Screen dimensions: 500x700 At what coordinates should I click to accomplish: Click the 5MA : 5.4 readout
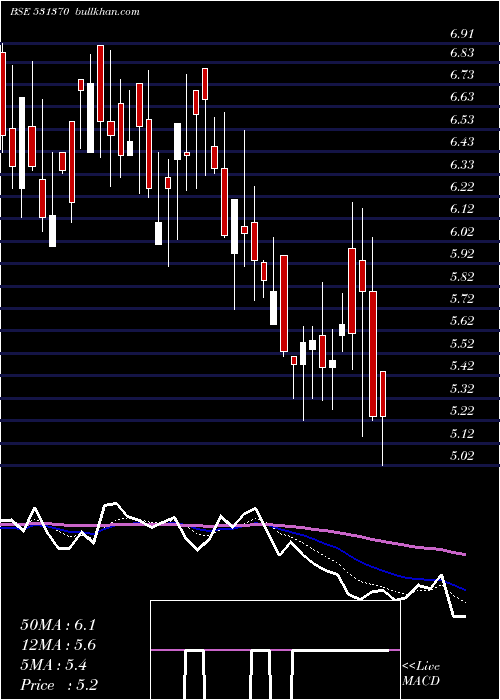(54, 665)
